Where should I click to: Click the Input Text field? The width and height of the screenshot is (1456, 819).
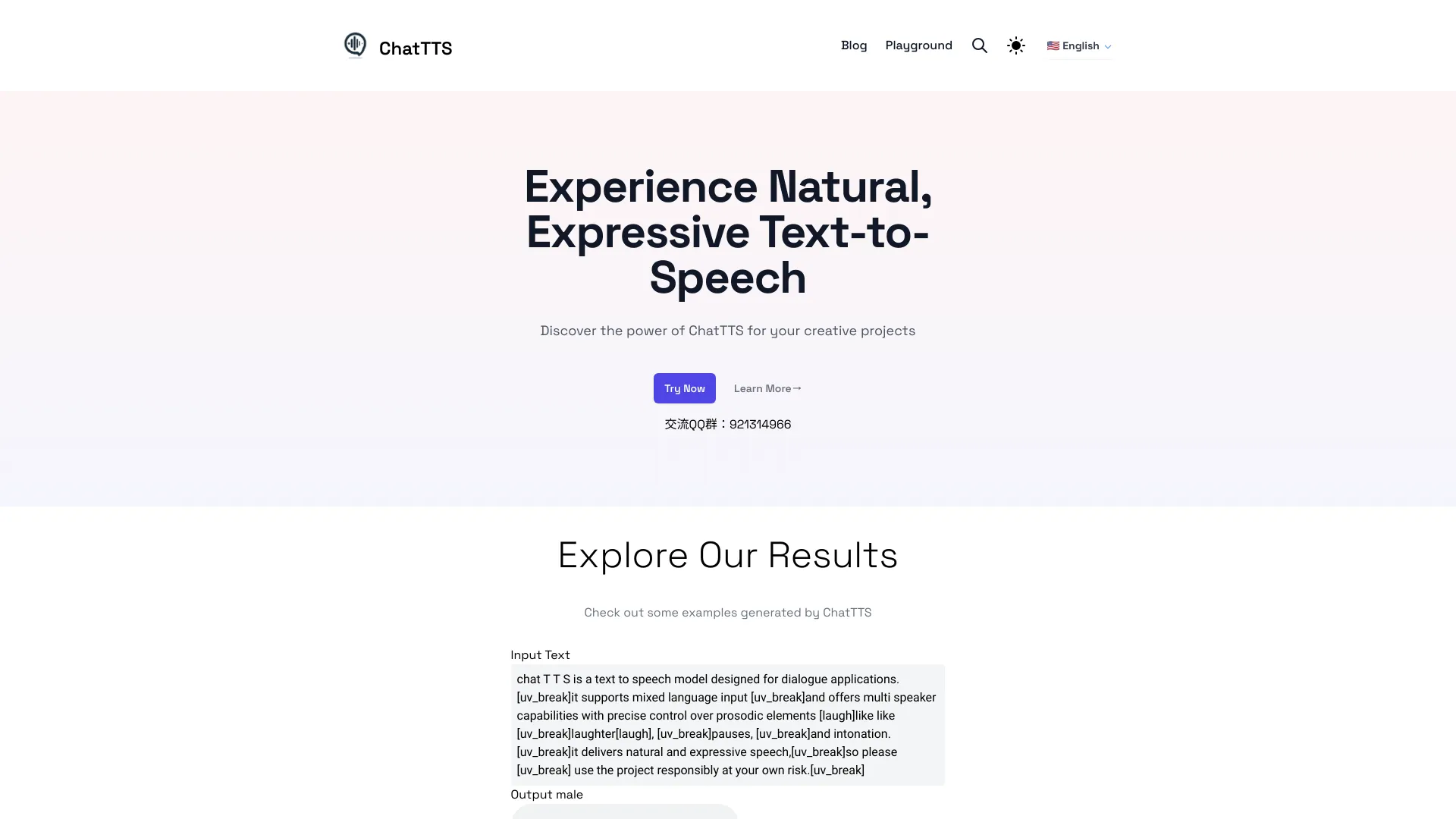[x=728, y=725]
